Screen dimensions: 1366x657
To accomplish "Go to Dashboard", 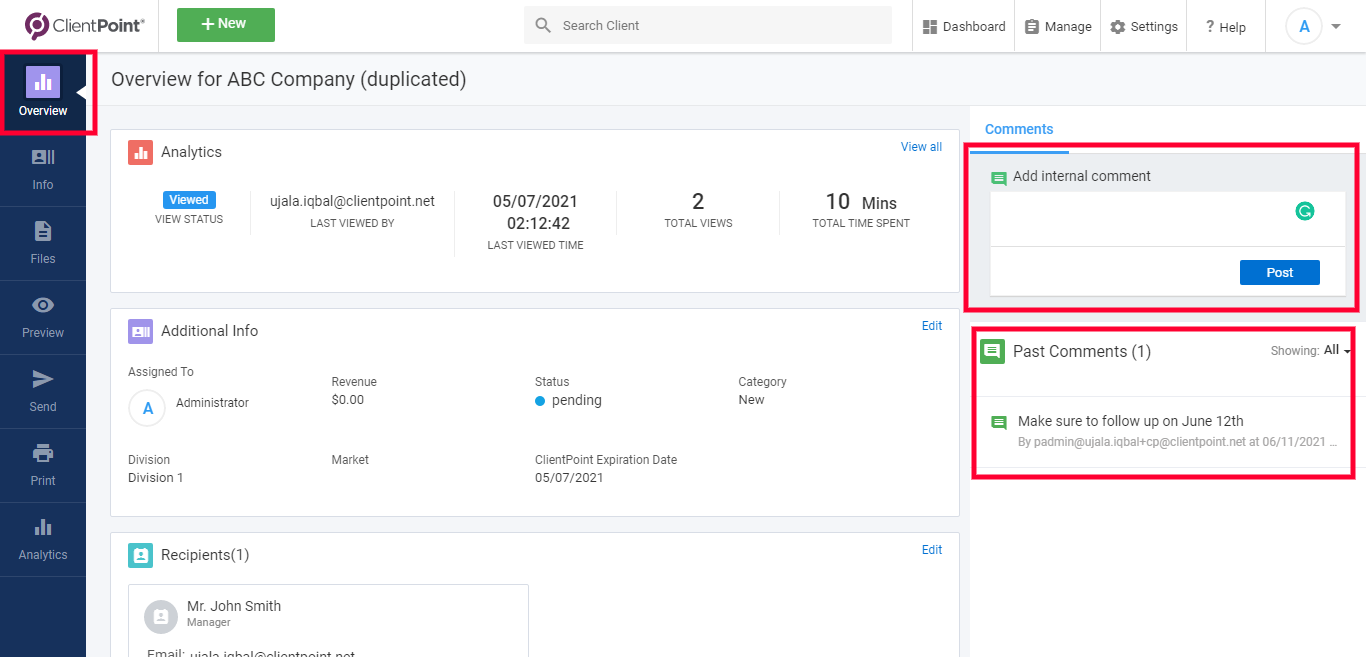I will click(964, 27).
